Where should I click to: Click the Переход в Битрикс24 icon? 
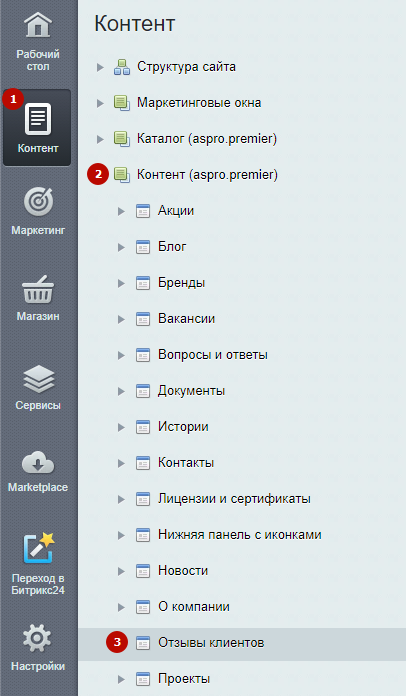[x=38, y=547]
